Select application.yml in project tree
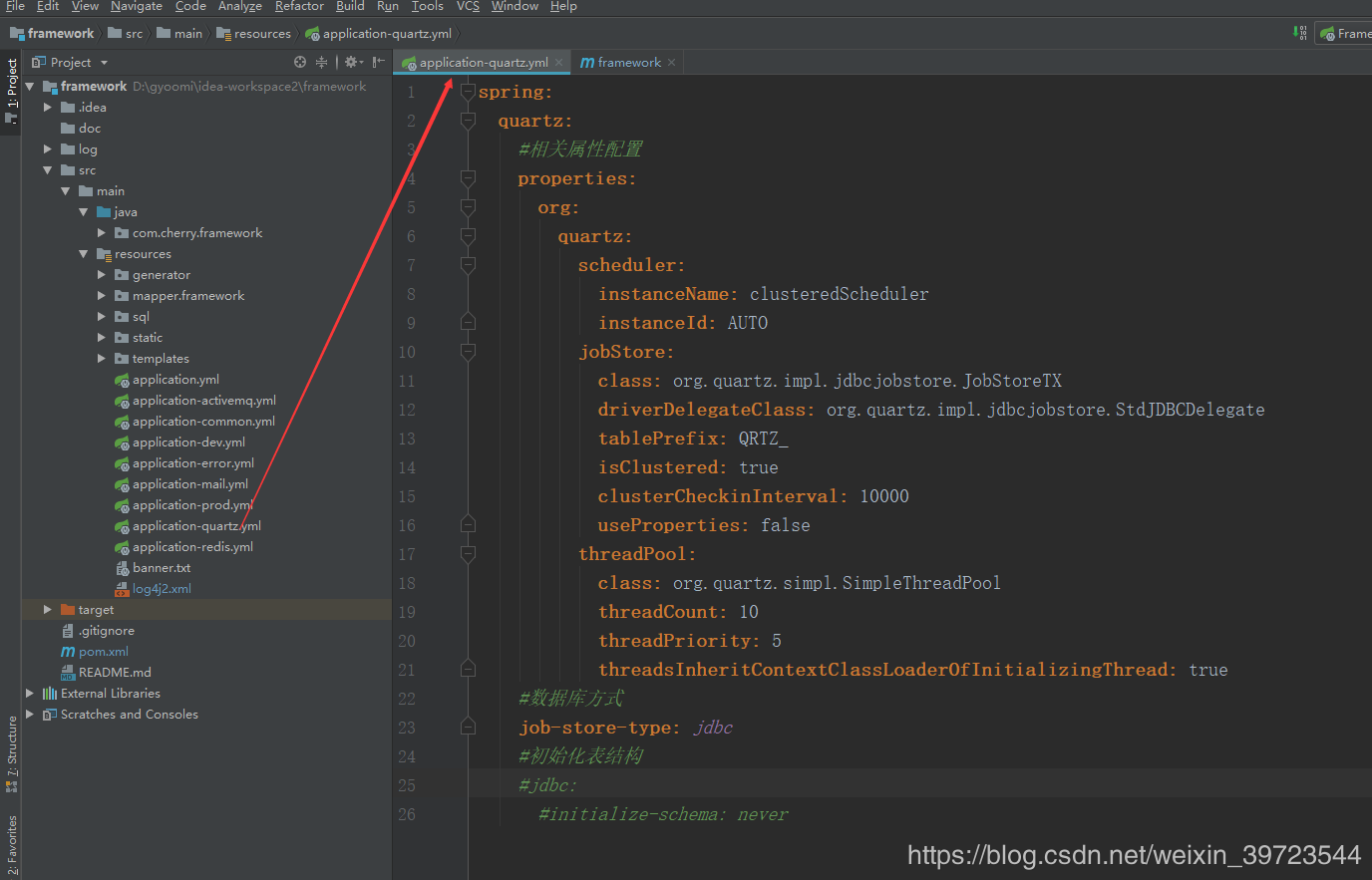Viewport: 1372px width, 880px height. point(167,380)
